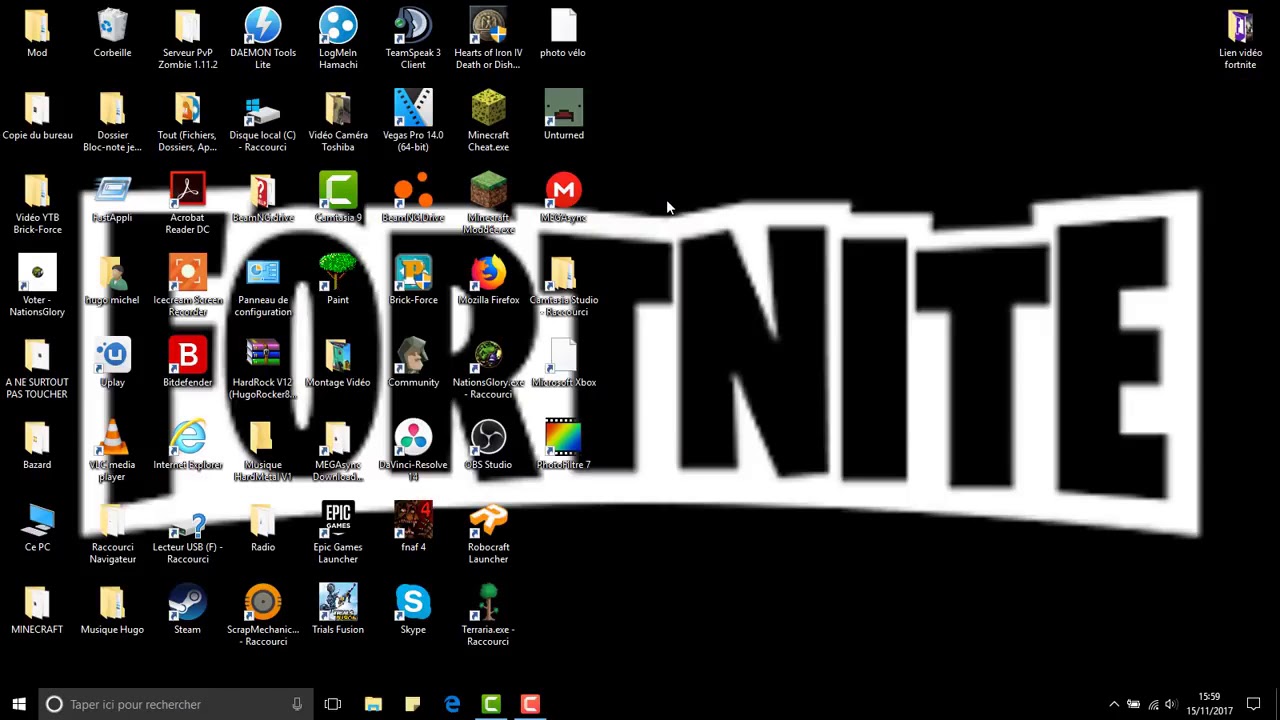The height and width of the screenshot is (720, 1280).
Task: Launch Mozilla Firefox from desktop
Action: [488, 279]
